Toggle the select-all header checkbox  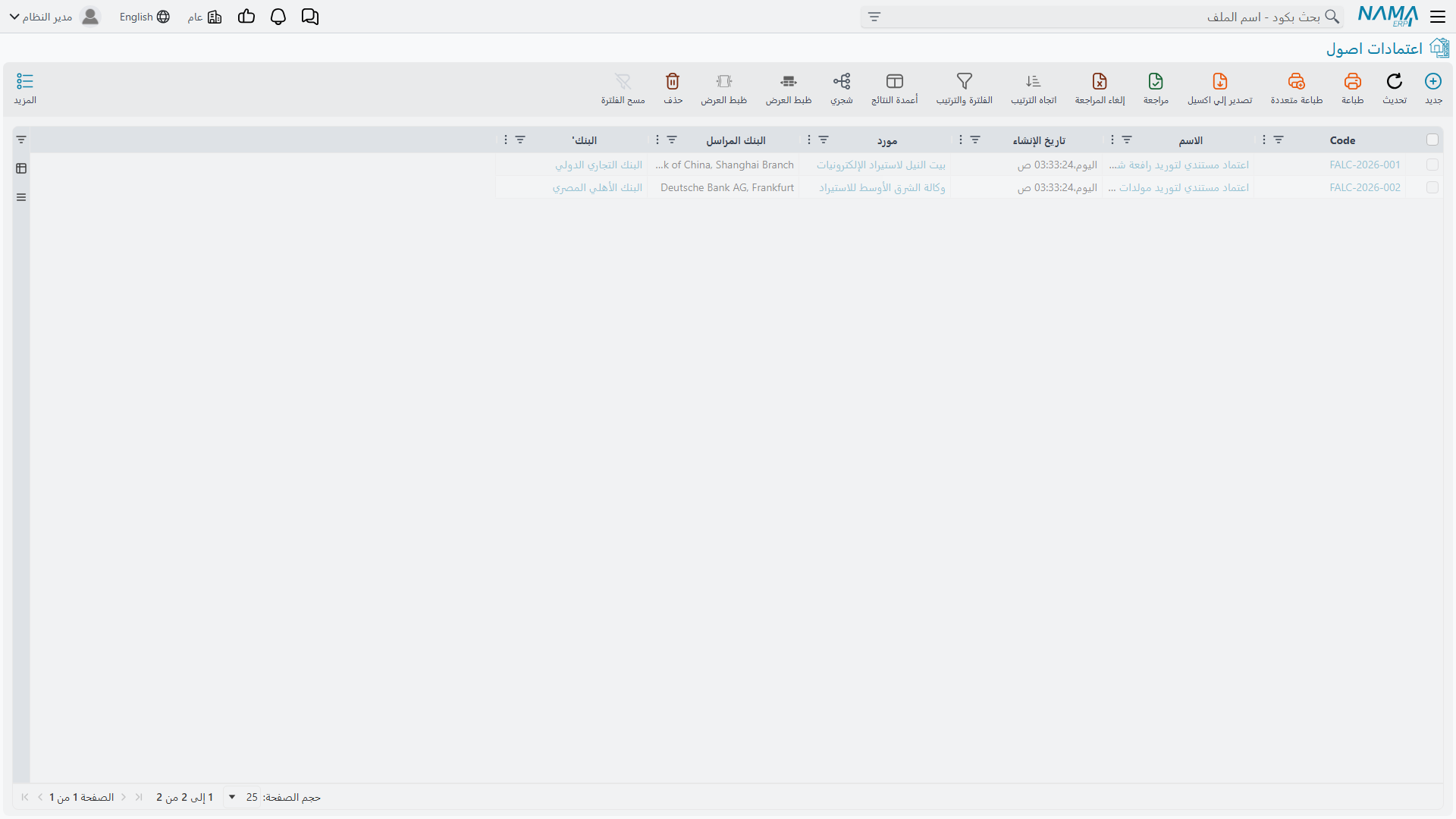1432,140
